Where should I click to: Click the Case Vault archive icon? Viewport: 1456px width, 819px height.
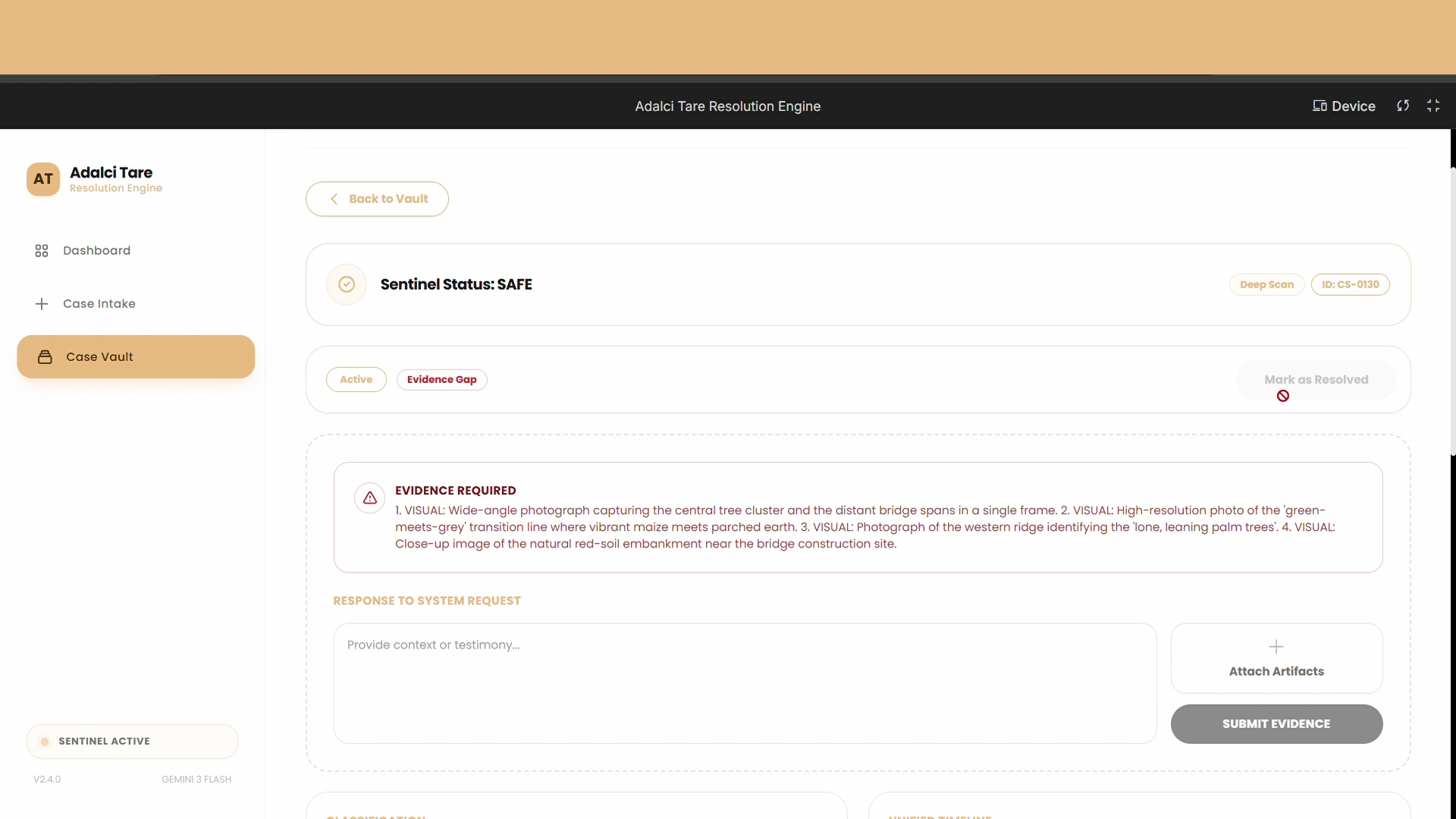45,357
